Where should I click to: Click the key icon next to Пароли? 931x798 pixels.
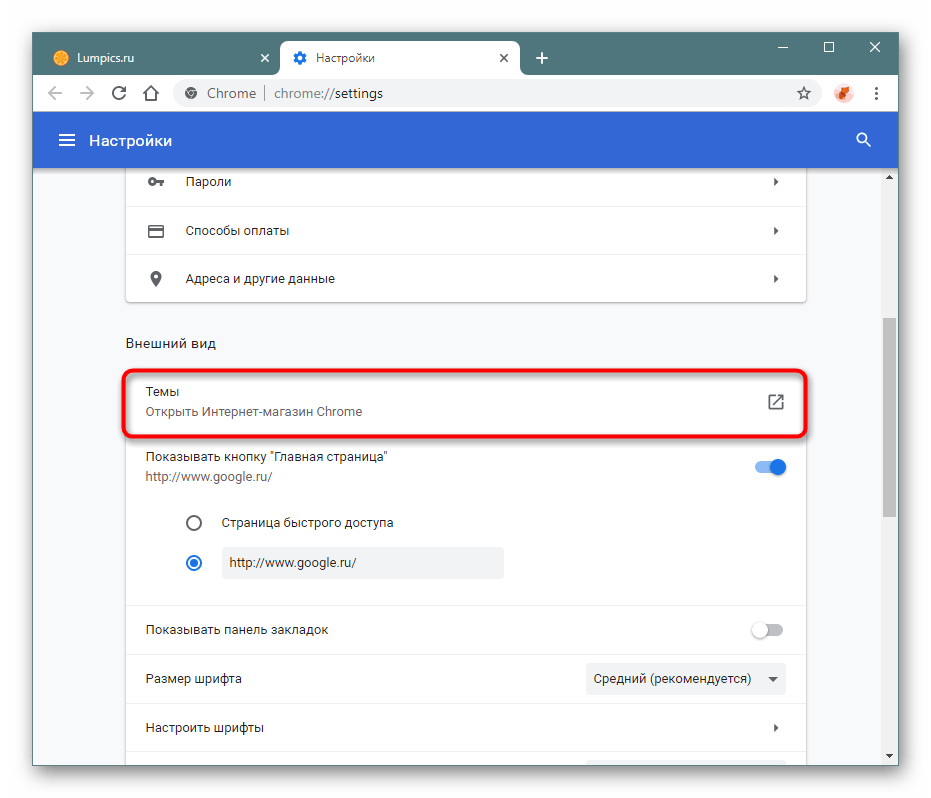click(x=156, y=182)
